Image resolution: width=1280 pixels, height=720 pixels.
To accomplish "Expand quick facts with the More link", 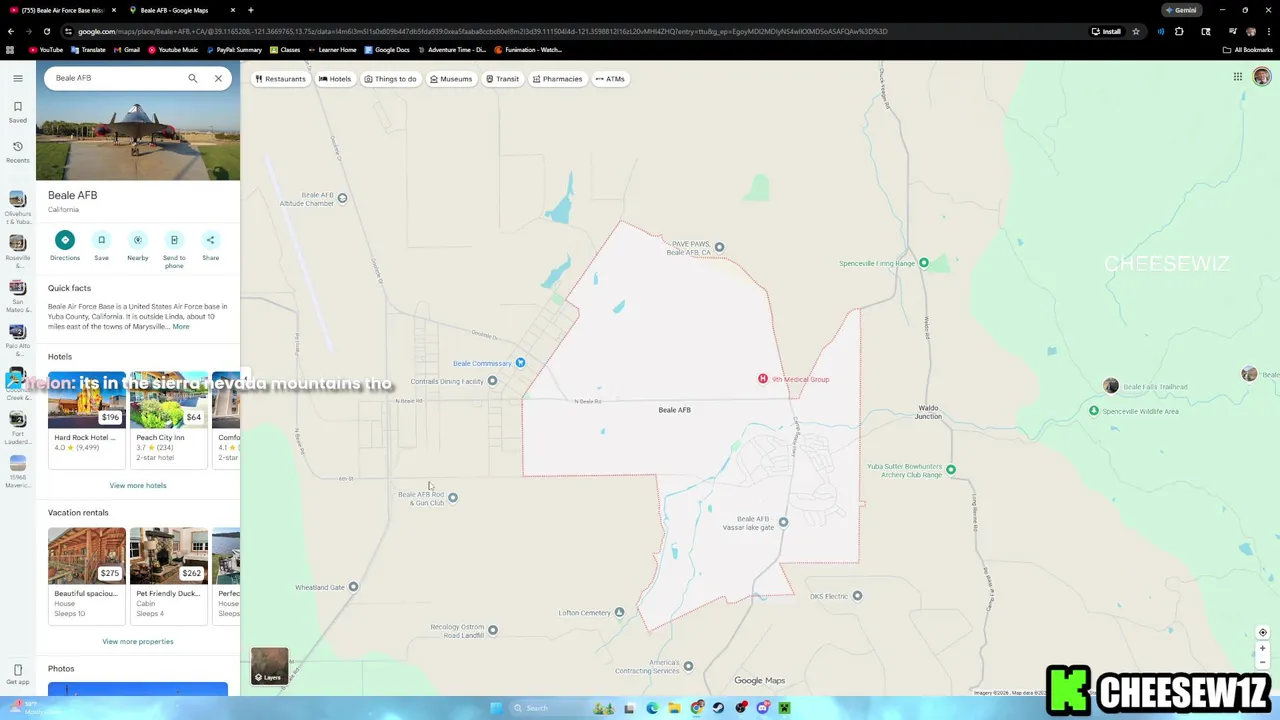I will tap(180, 327).
